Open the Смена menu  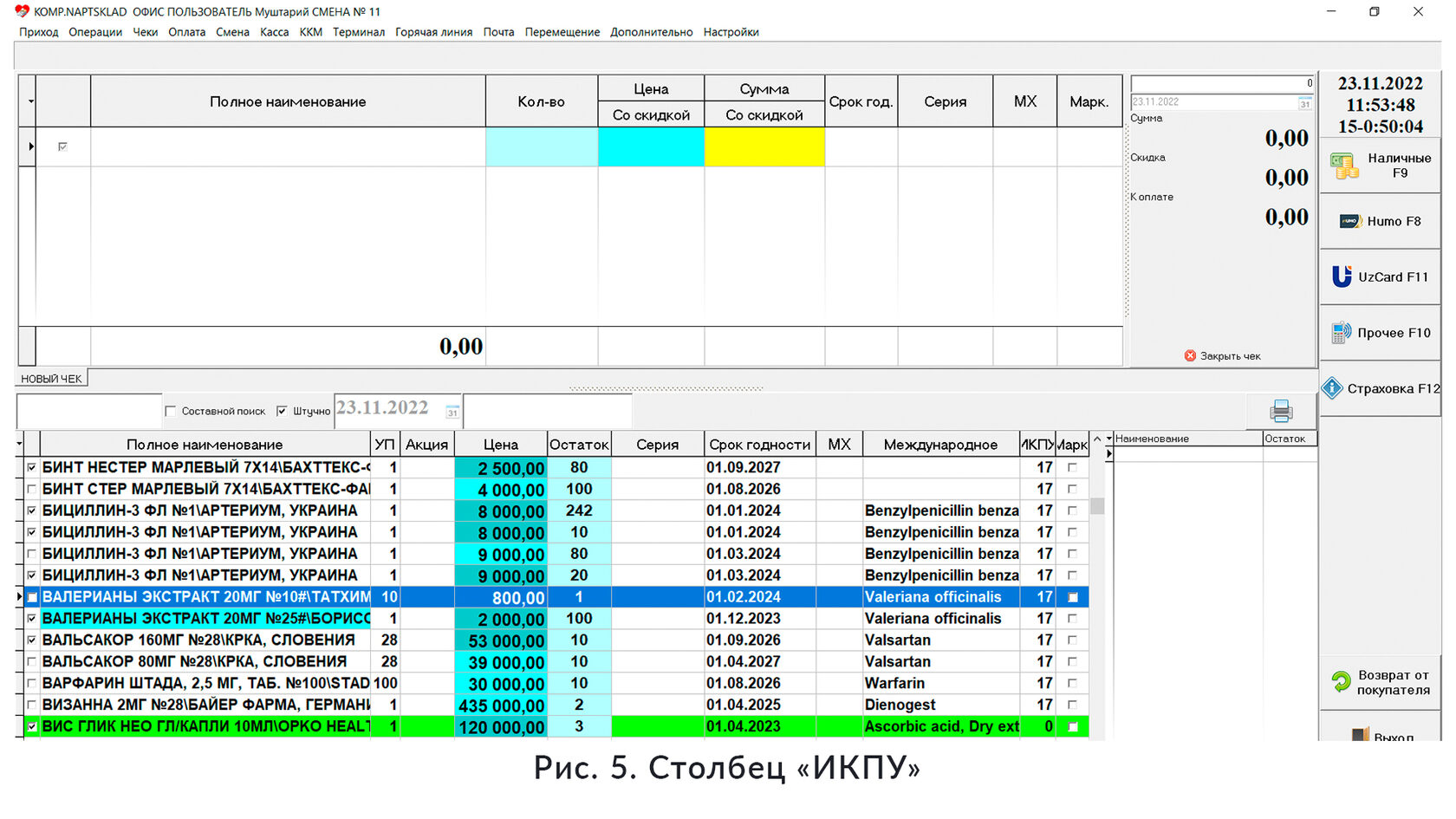click(x=232, y=32)
